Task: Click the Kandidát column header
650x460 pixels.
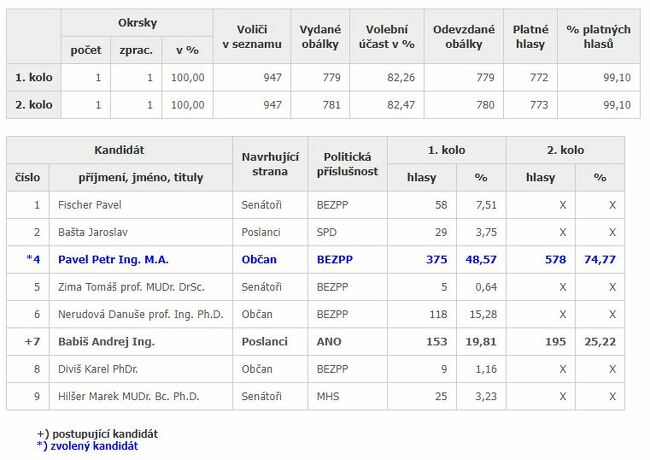Action: (x=120, y=150)
